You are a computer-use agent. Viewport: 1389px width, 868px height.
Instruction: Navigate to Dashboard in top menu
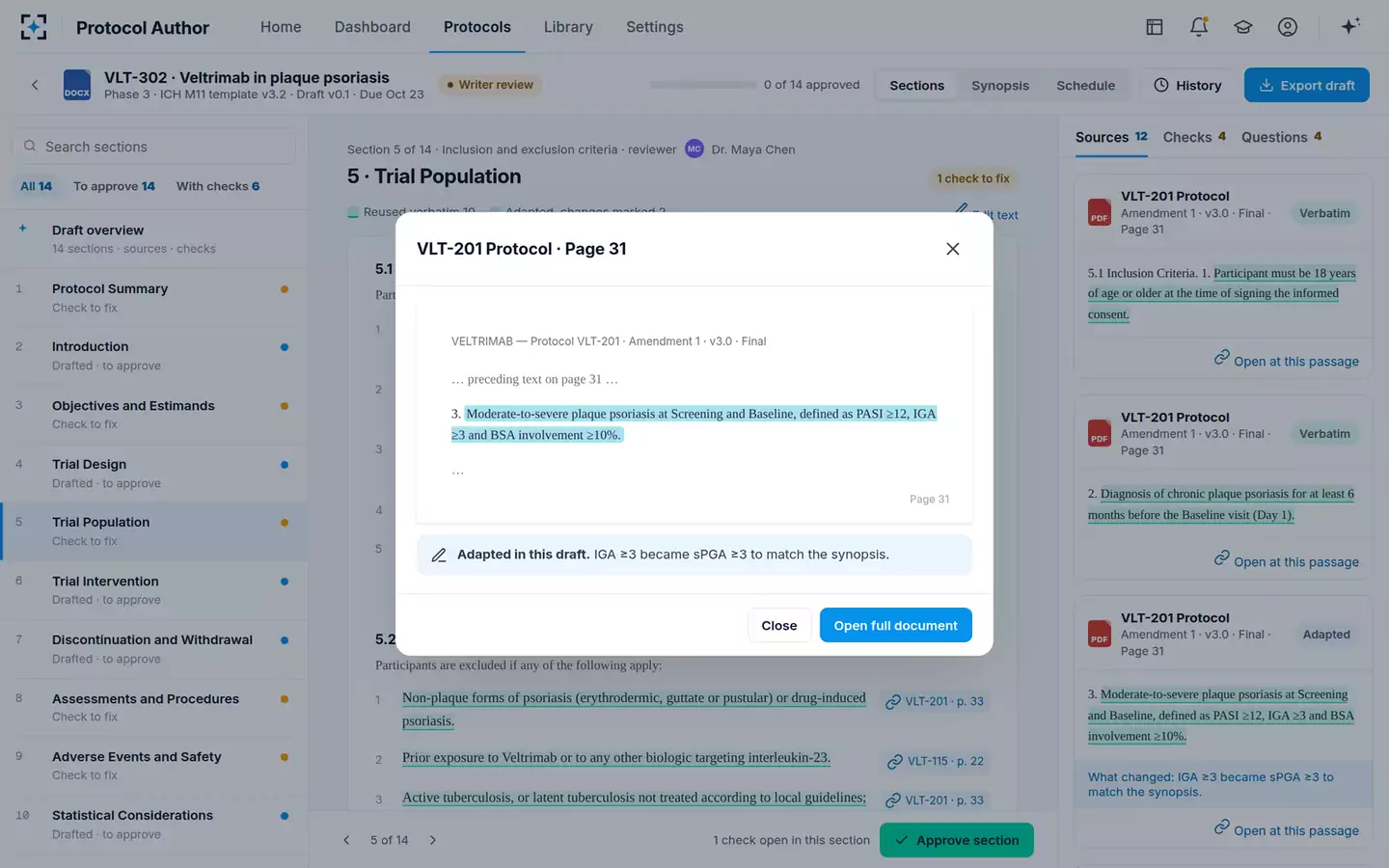pyautogui.click(x=372, y=27)
